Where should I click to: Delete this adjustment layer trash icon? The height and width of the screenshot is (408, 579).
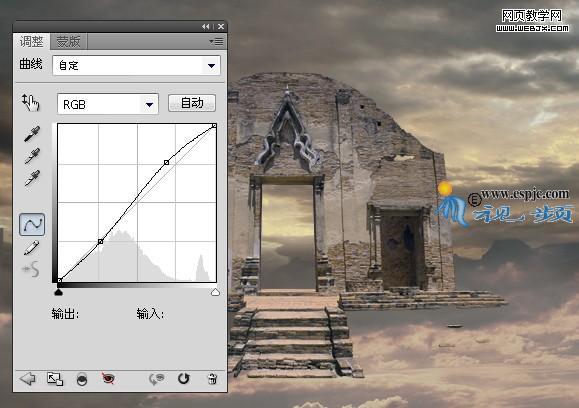[212, 379]
